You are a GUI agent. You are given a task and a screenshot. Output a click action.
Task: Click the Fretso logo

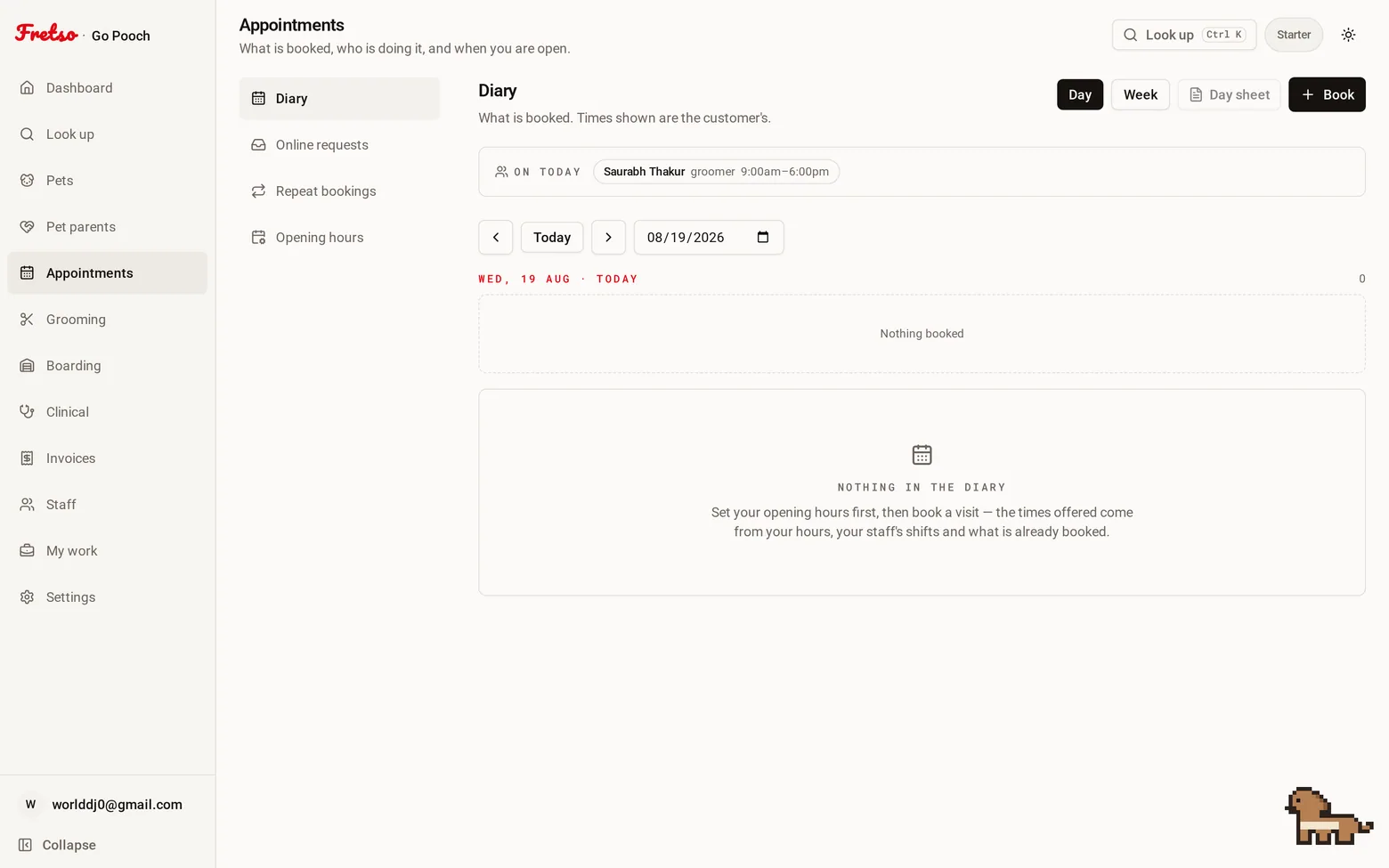[x=46, y=34]
